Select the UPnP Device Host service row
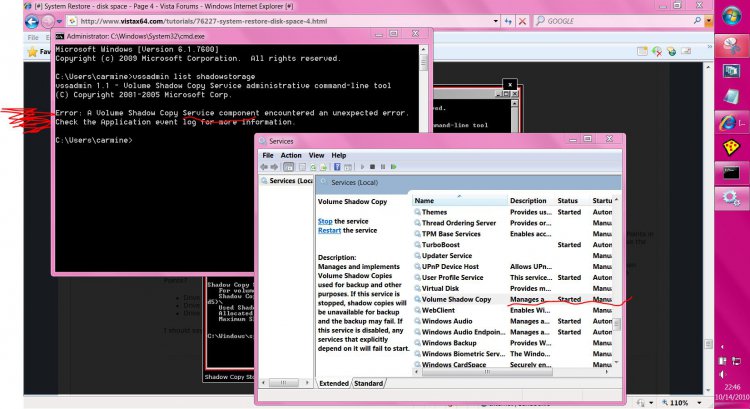This screenshot has height=409, width=750. tap(512, 266)
